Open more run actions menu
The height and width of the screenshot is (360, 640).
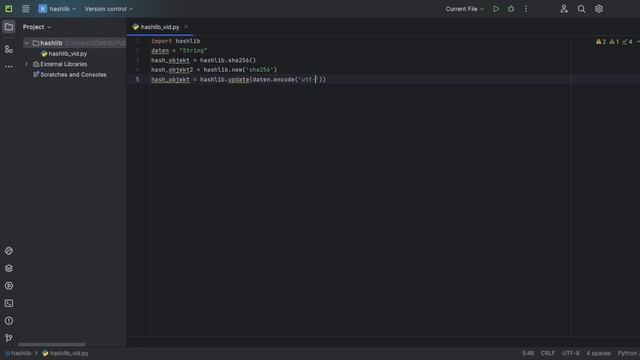point(526,9)
